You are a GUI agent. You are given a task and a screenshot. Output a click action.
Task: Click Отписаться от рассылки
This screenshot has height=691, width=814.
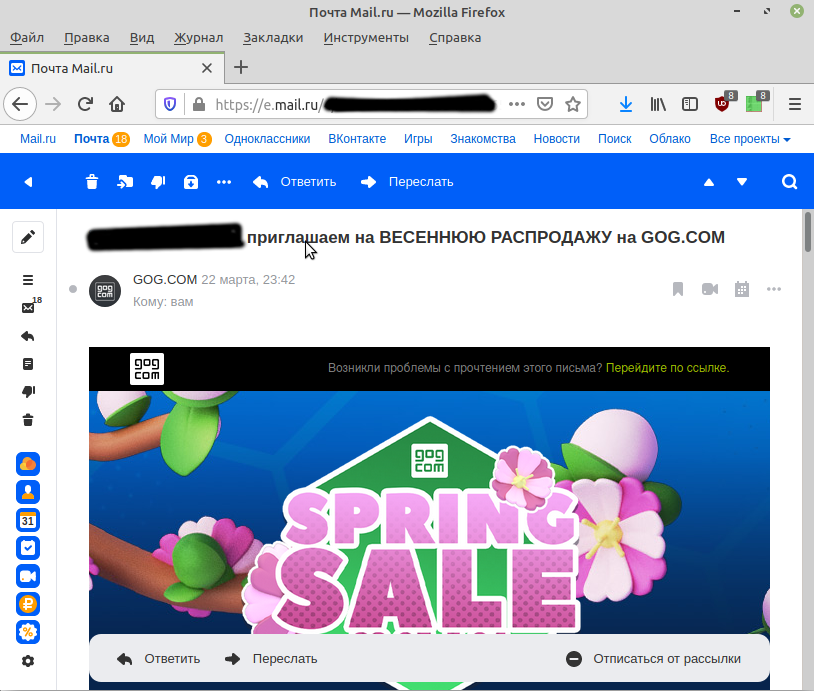click(653, 659)
